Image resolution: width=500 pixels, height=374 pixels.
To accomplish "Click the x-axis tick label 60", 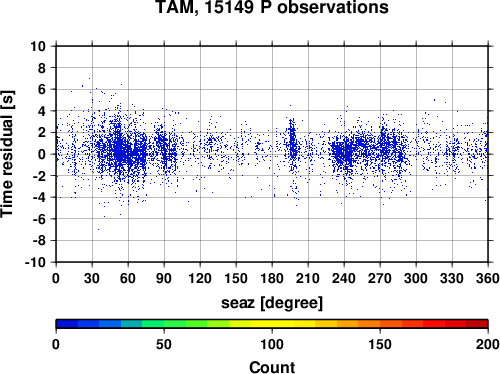I will point(128,278).
